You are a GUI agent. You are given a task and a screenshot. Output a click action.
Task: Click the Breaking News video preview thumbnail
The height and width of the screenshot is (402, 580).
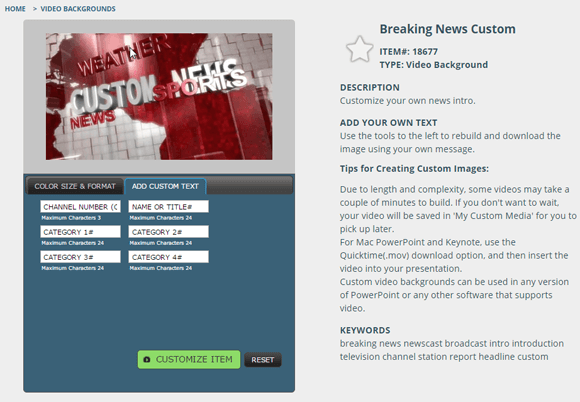click(x=159, y=97)
